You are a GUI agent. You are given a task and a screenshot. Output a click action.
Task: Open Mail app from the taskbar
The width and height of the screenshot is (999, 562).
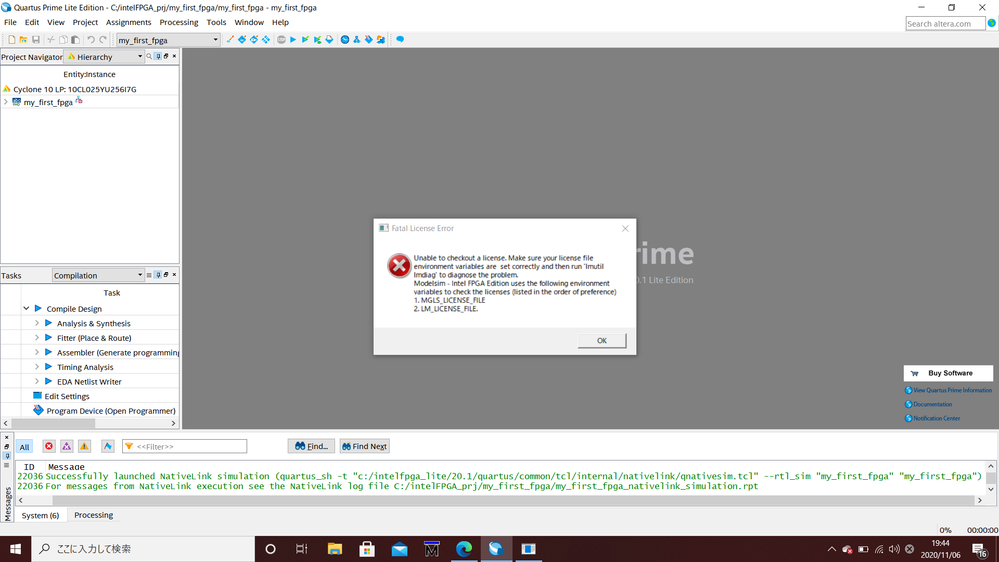[x=399, y=549]
